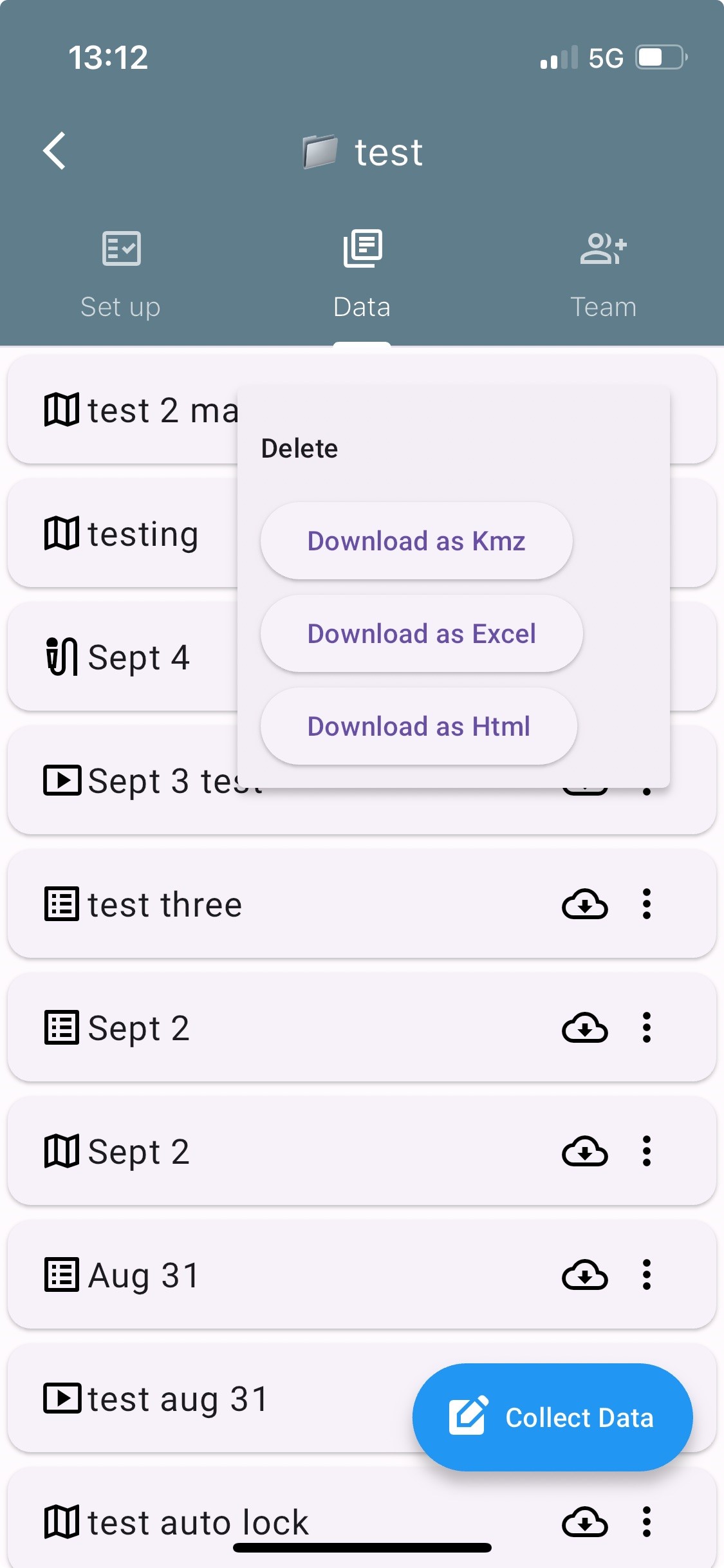724x1568 pixels.
Task: Tap cloud download icon for Aug 31
Action: (584, 1275)
